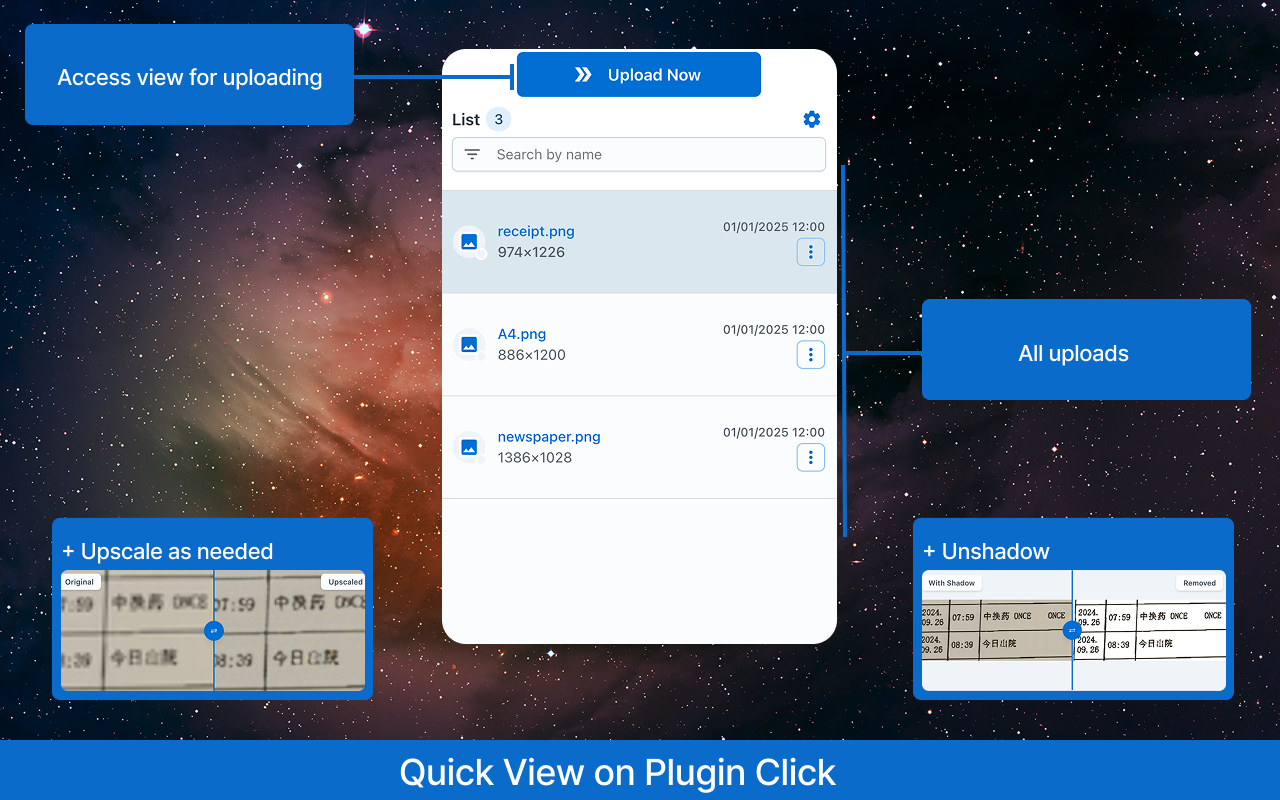Click the image icon beside receipt.png

pos(468,242)
